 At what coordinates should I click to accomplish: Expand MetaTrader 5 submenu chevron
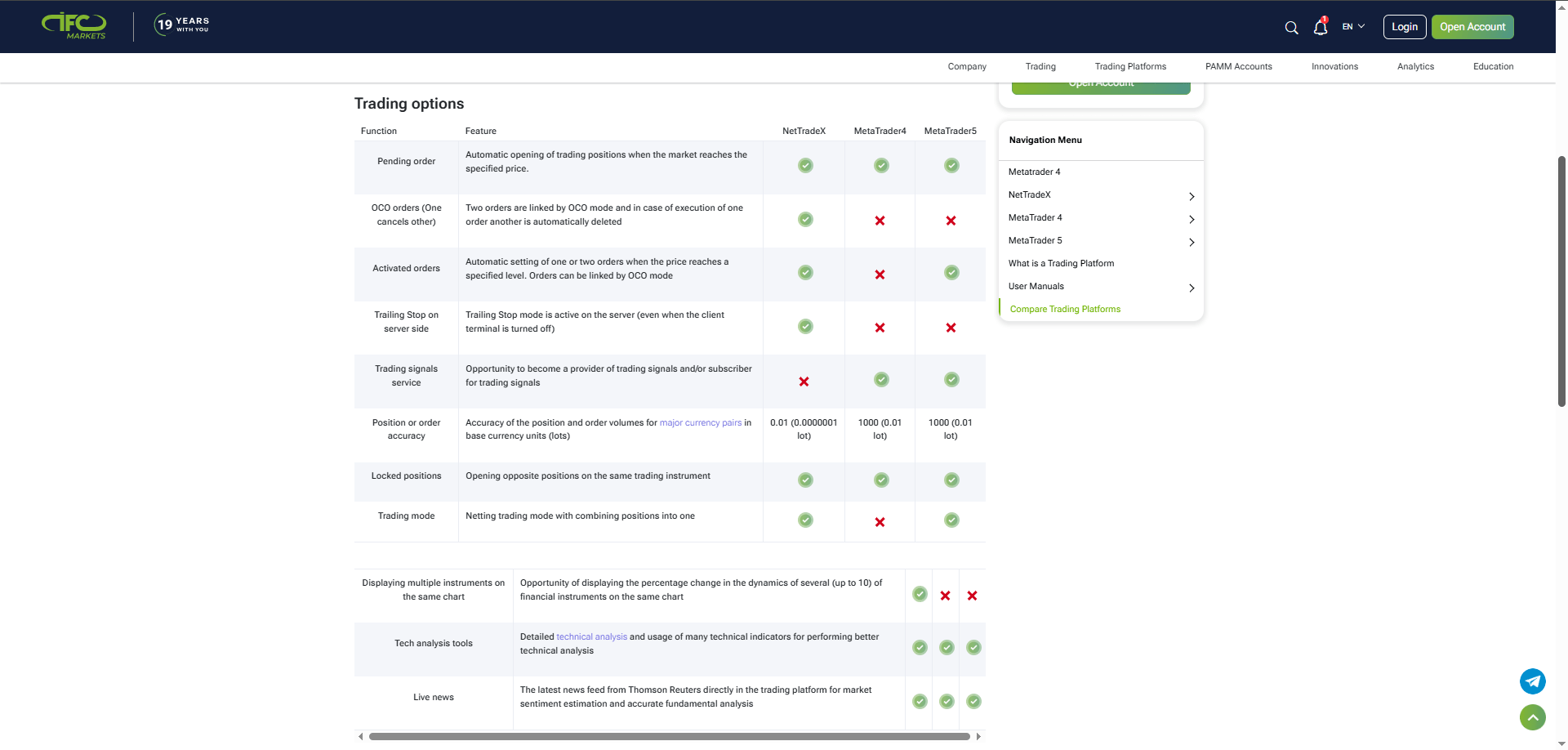pyautogui.click(x=1192, y=242)
